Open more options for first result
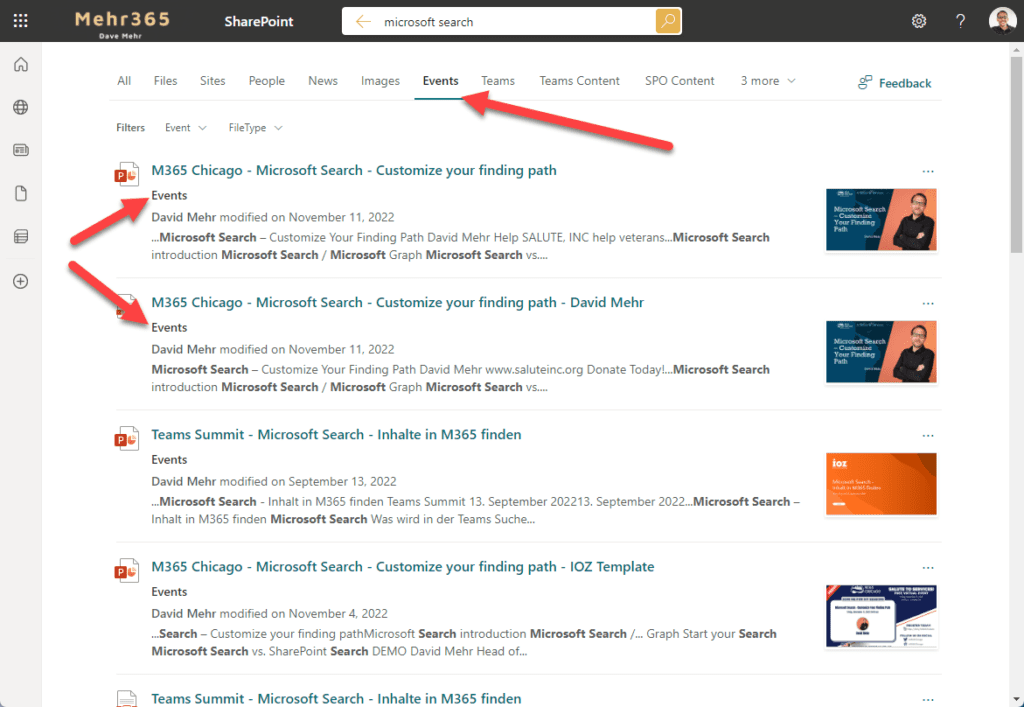1024x707 pixels. coord(928,172)
